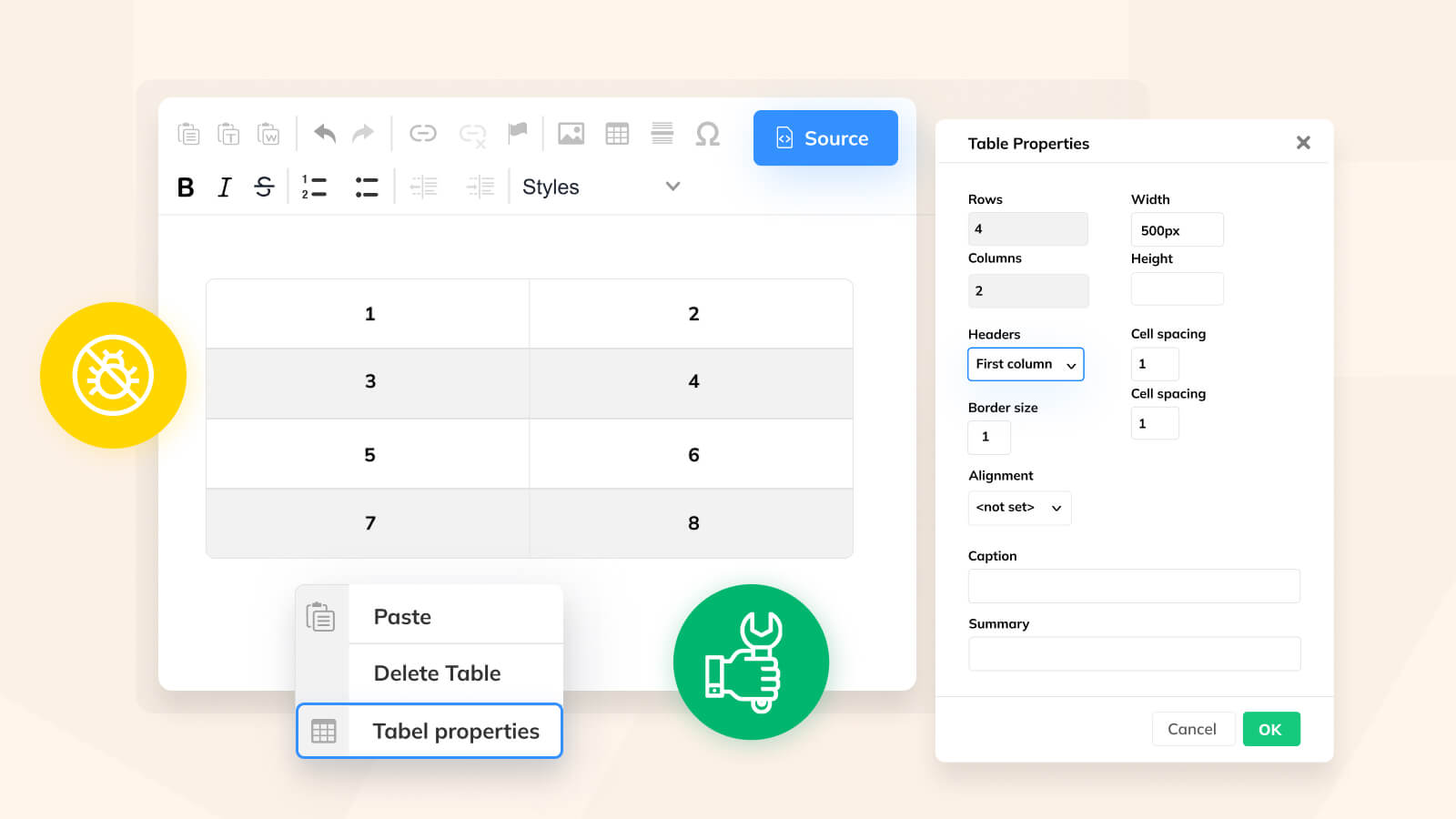Open the Headers dropdown showing First column
Screen dimensions: 1456x819
pyautogui.click(x=1026, y=364)
